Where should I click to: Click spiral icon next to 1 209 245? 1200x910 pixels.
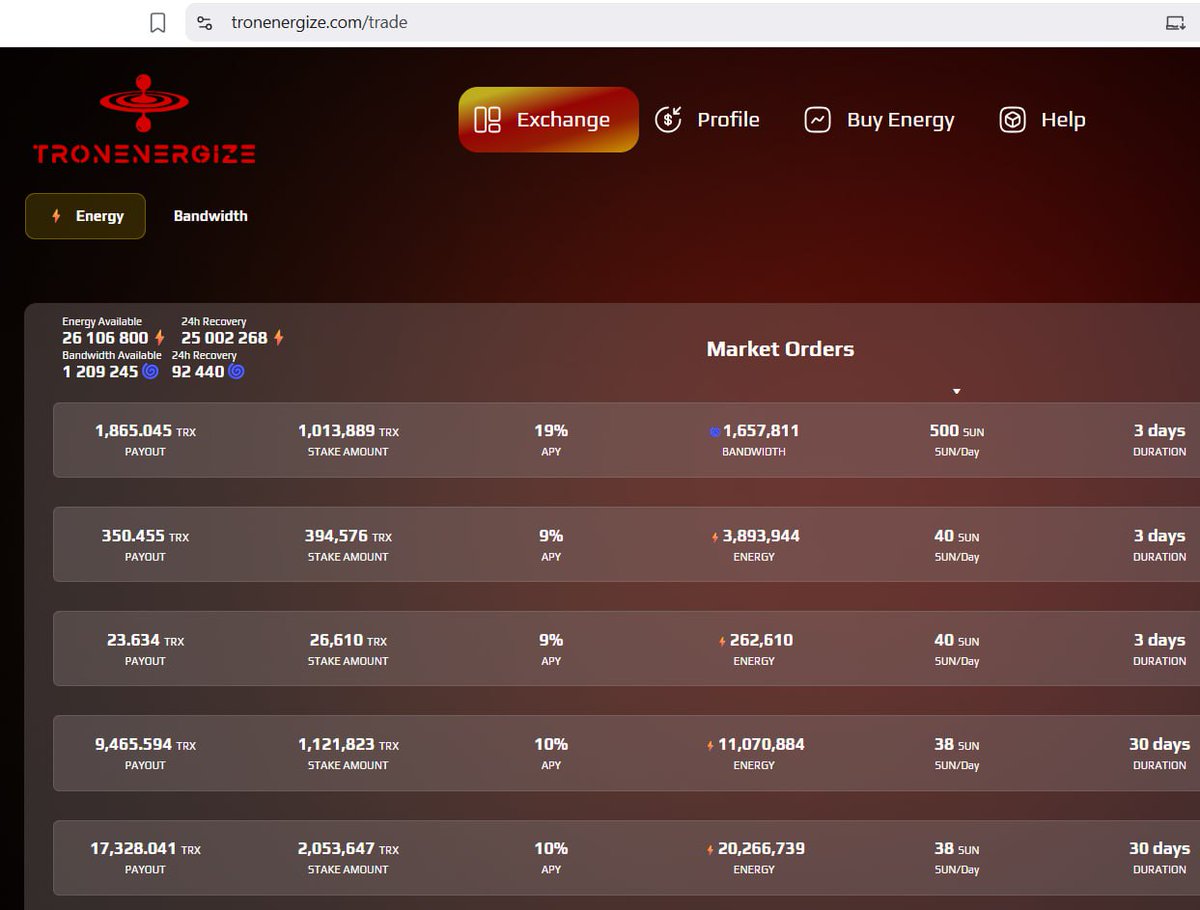pos(150,371)
